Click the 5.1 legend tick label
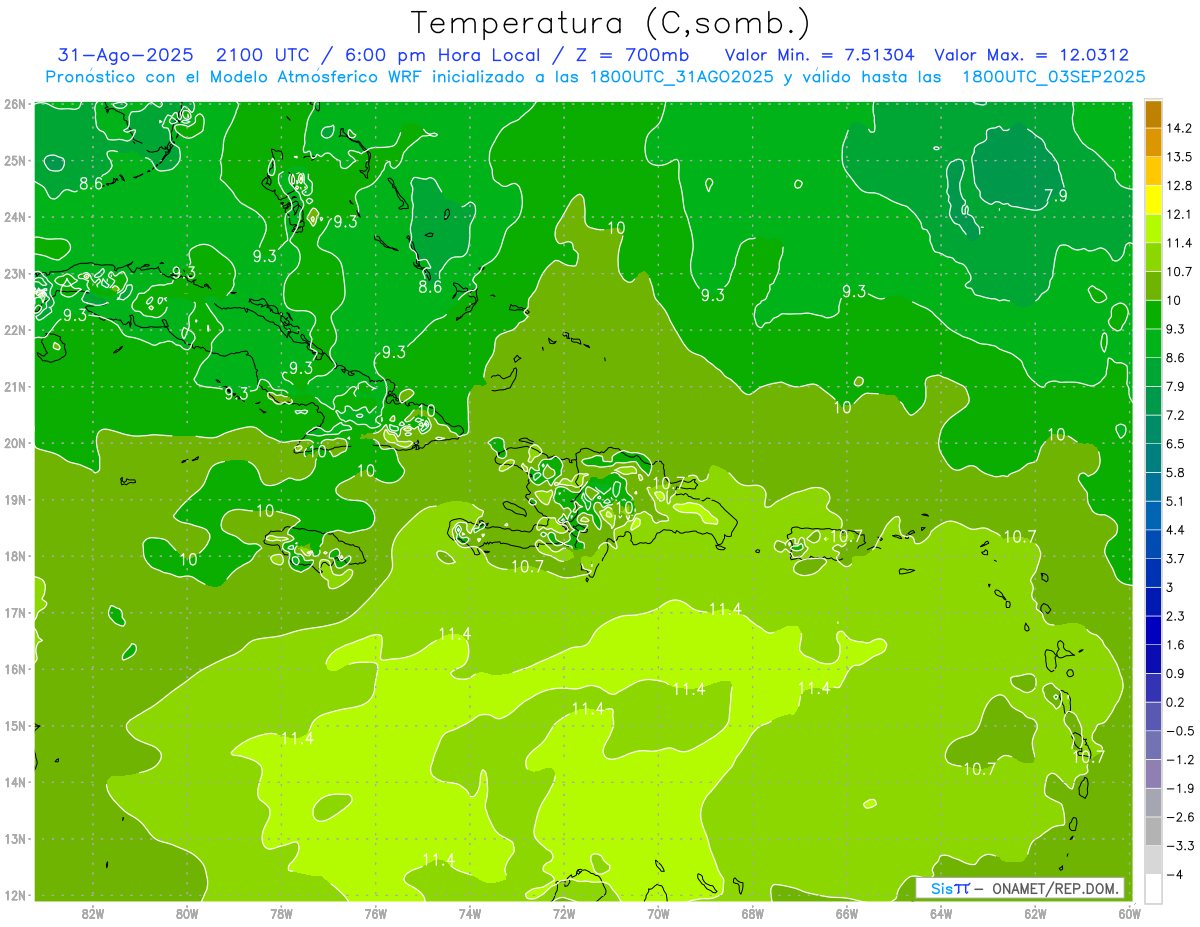This screenshot has width=1200, height=927. pos(1177,501)
